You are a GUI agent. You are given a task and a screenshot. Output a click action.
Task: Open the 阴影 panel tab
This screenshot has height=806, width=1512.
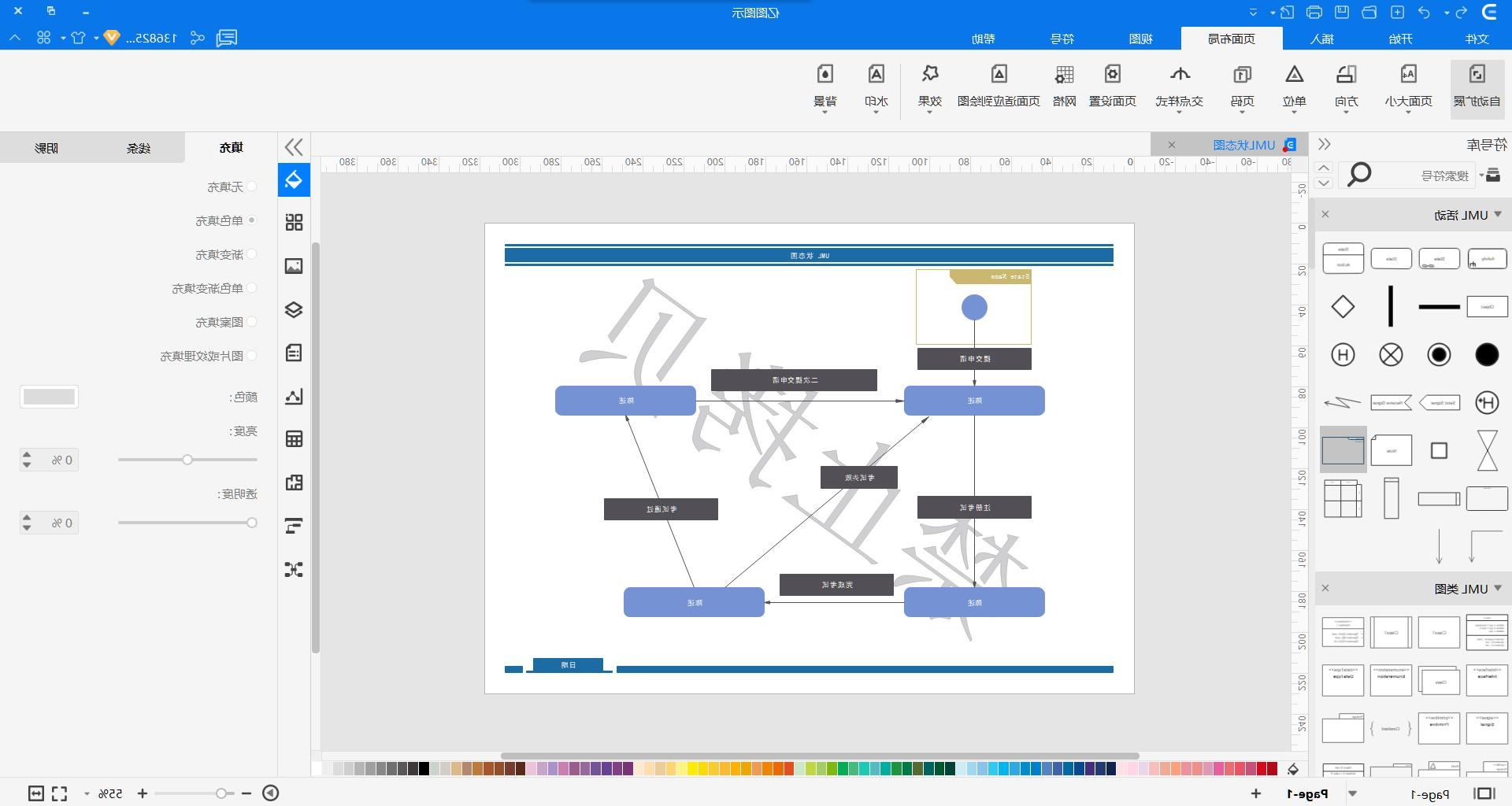(46, 148)
